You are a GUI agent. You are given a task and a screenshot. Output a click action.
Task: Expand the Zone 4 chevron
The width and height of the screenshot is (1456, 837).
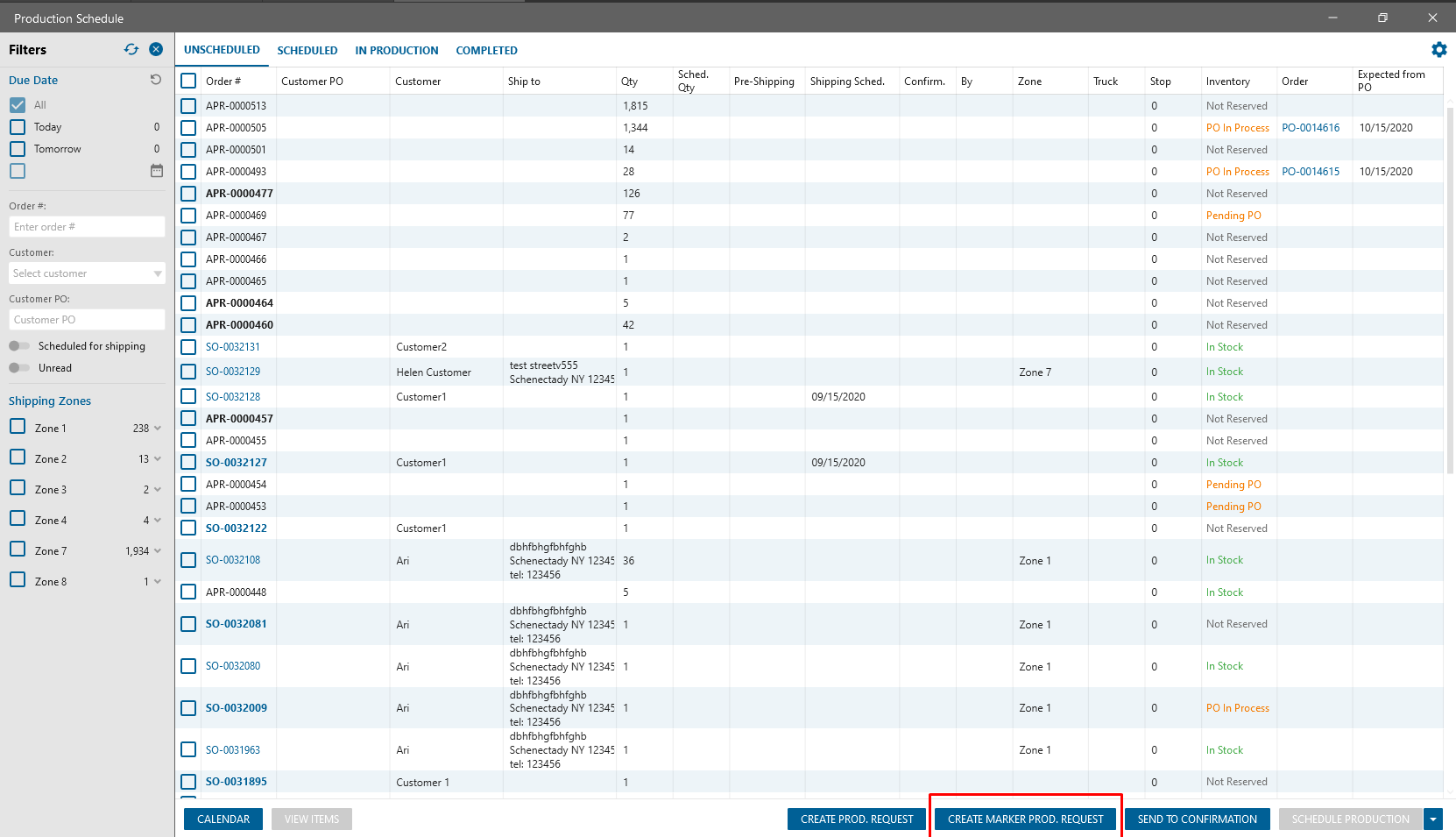point(158,521)
